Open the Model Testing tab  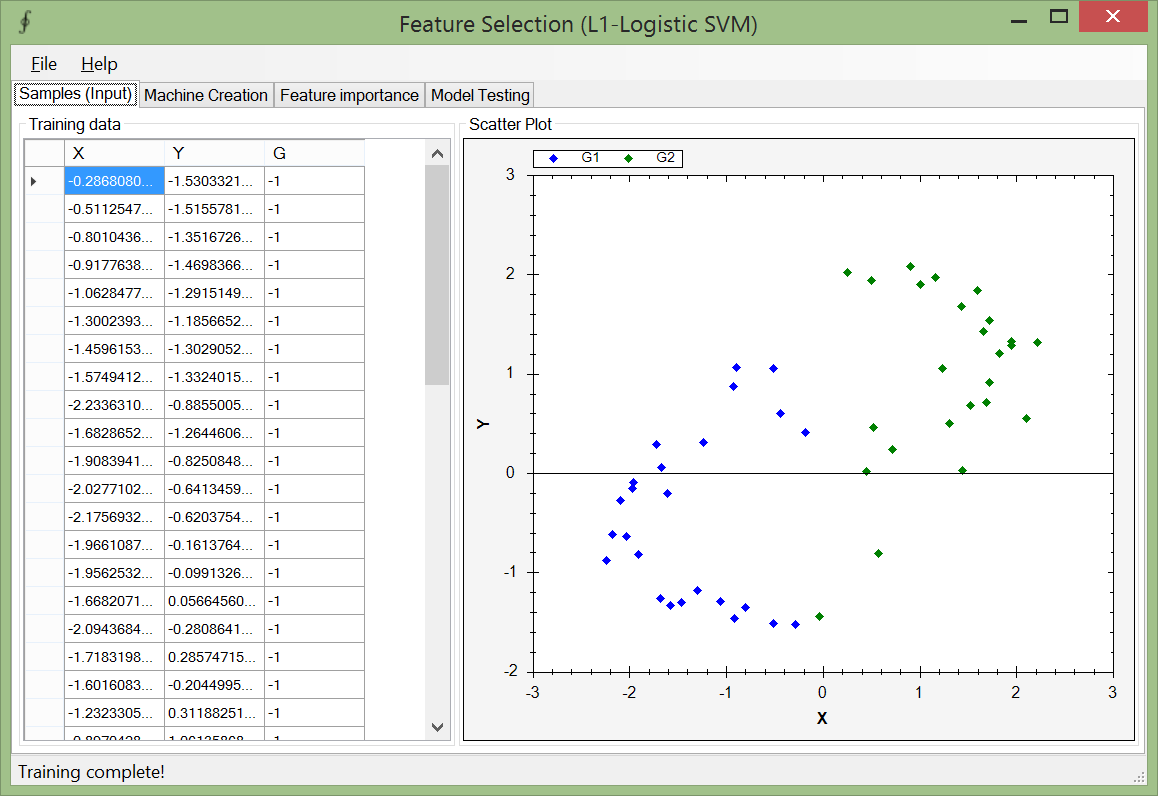[x=480, y=95]
